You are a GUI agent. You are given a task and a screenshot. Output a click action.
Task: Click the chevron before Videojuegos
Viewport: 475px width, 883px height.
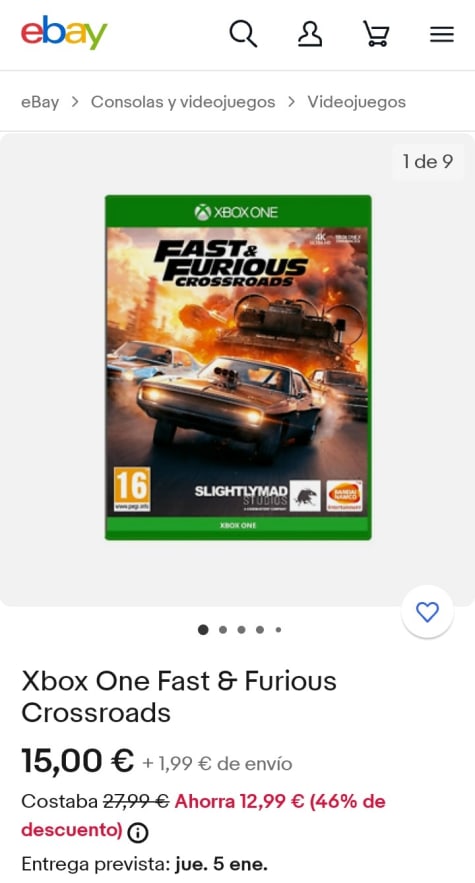[x=291, y=102]
